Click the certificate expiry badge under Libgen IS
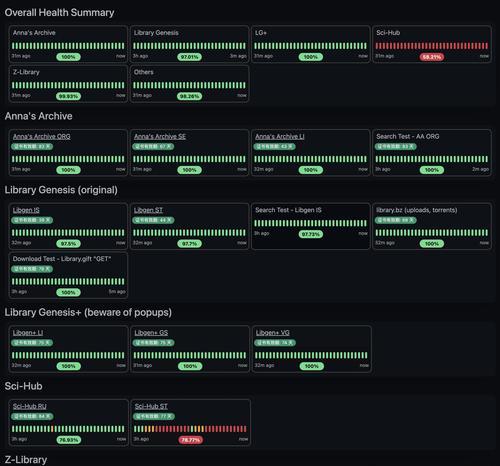The height and width of the screenshot is (466, 500). point(32,220)
